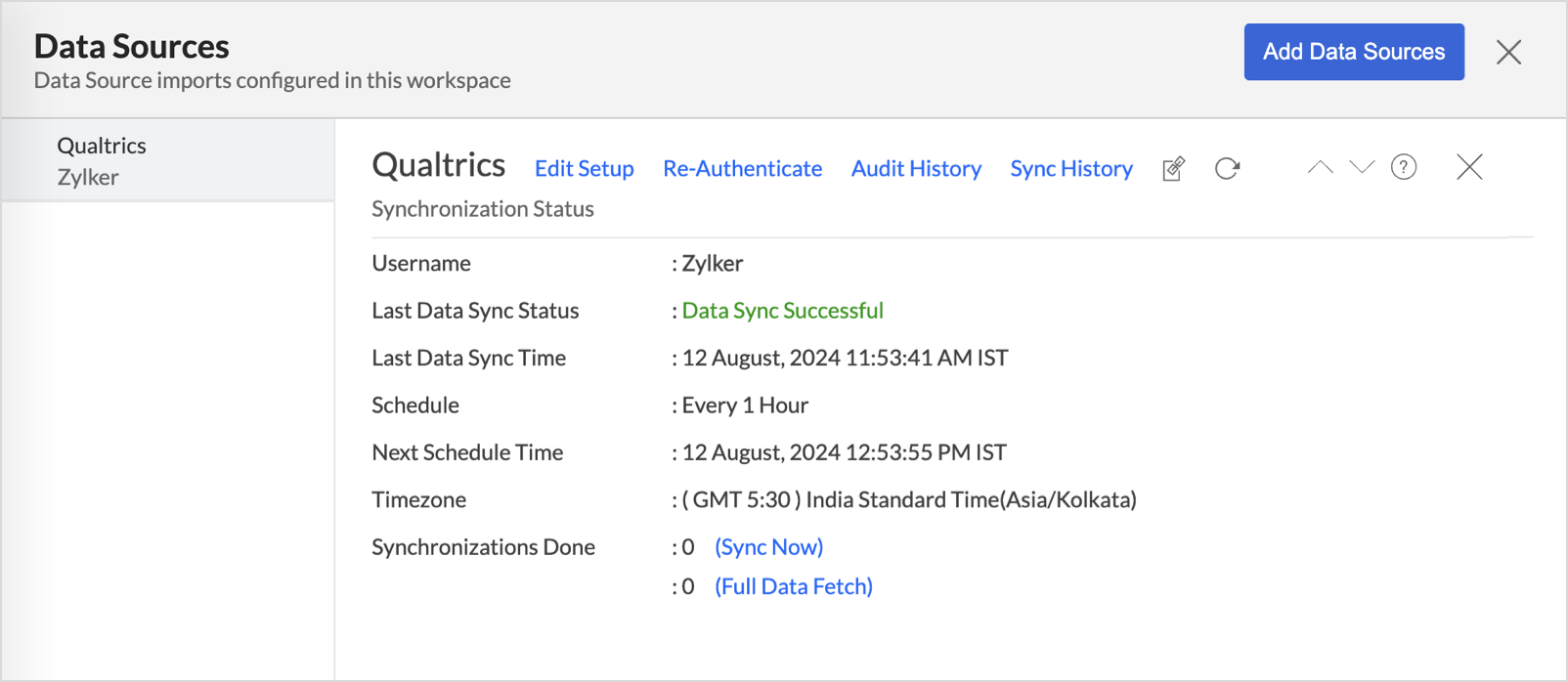The width and height of the screenshot is (1568, 682).
Task: Click the Next Schedule Time label
Action: (467, 452)
